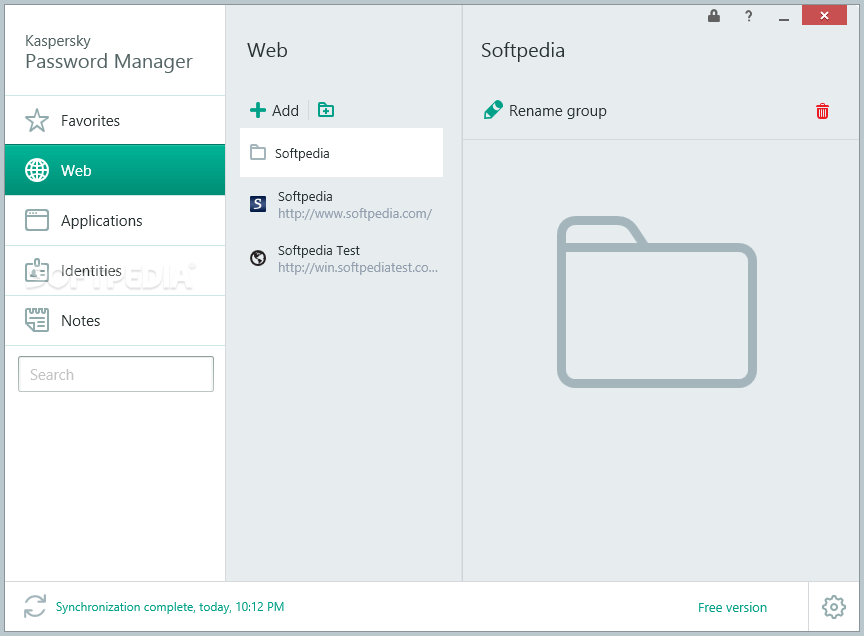Open the Favorites section

tap(115, 120)
